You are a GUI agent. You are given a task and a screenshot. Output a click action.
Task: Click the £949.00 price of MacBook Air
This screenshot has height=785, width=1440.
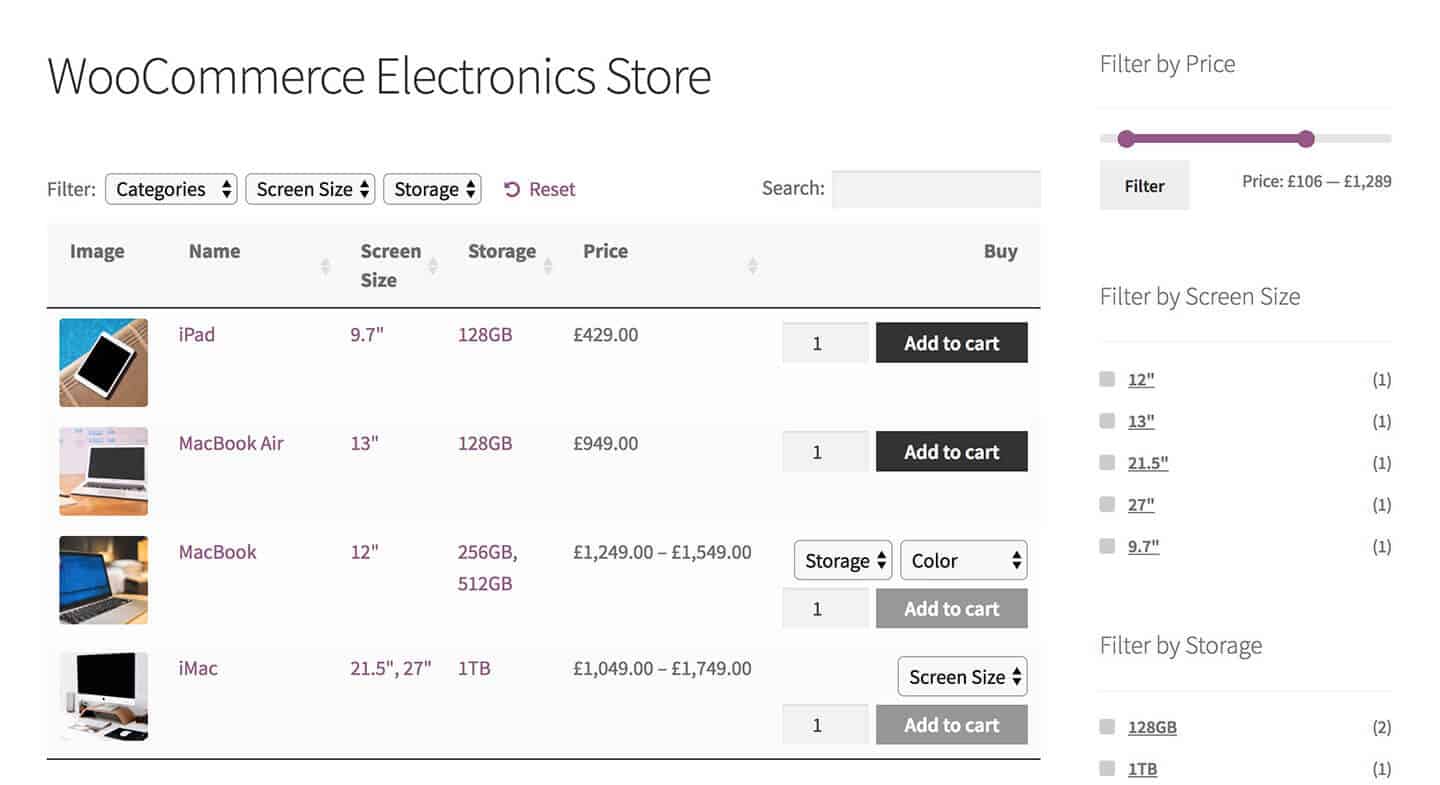pyautogui.click(x=605, y=443)
